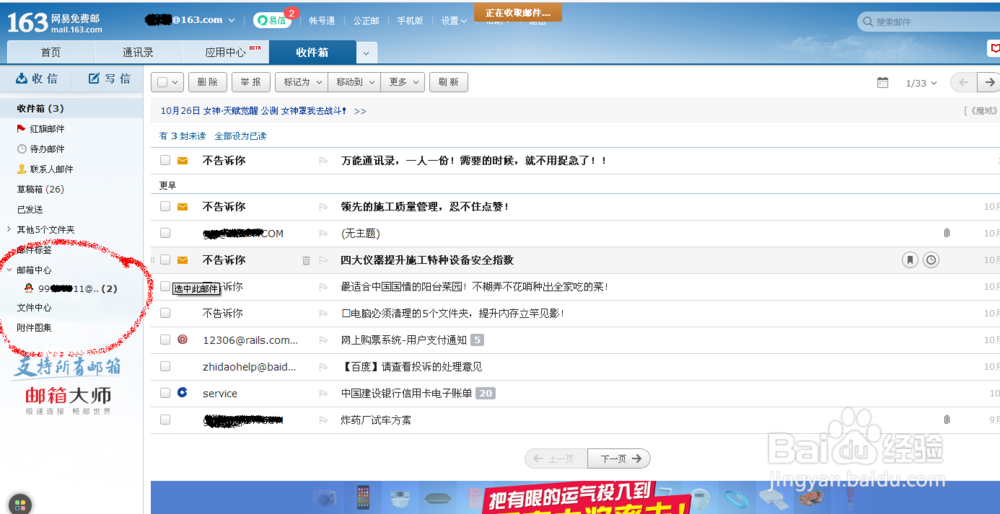Open the 更多 dropdown
This screenshot has width=1000, height=514.
[402, 82]
